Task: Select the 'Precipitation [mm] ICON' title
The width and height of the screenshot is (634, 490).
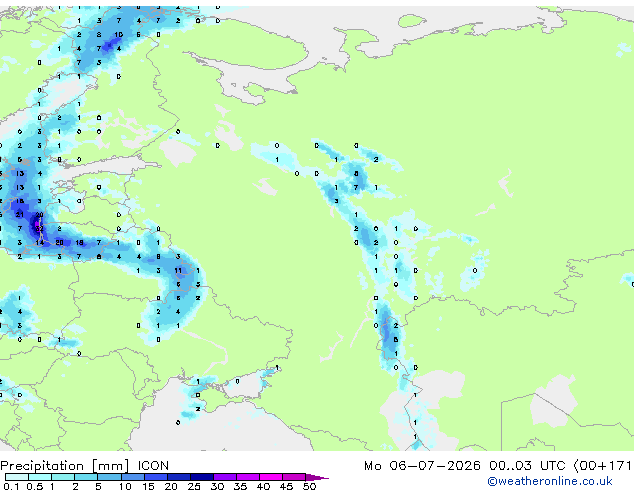Action: pyautogui.click(x=85, y=466)
